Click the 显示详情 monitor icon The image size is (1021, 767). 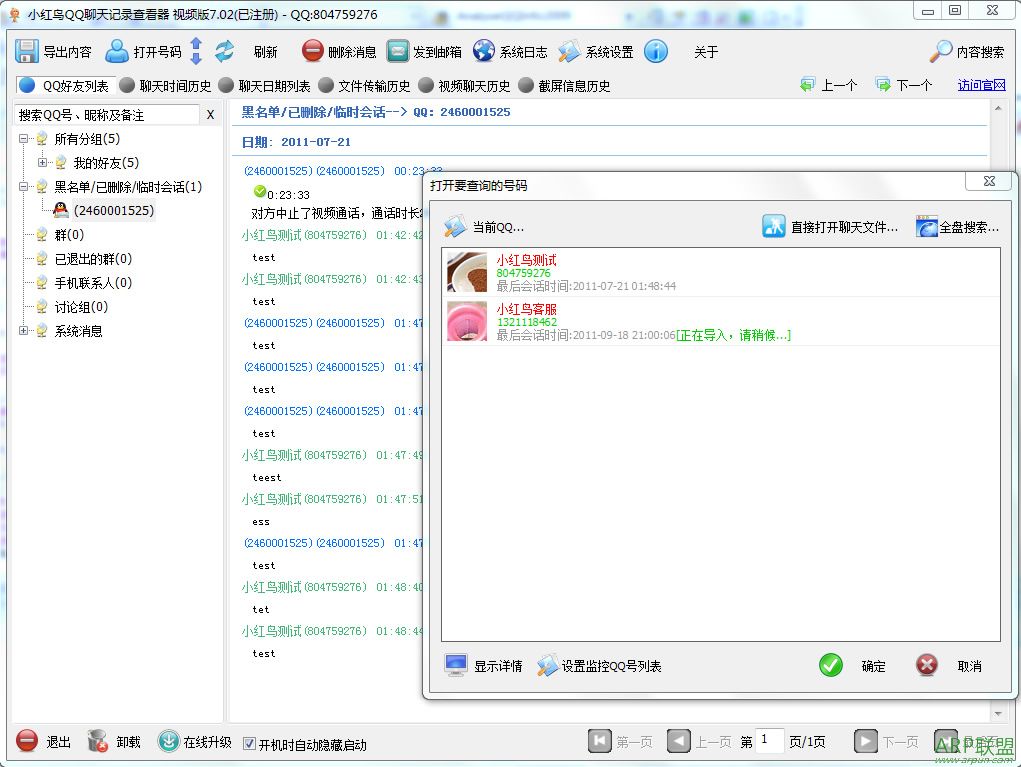[455, 665]
